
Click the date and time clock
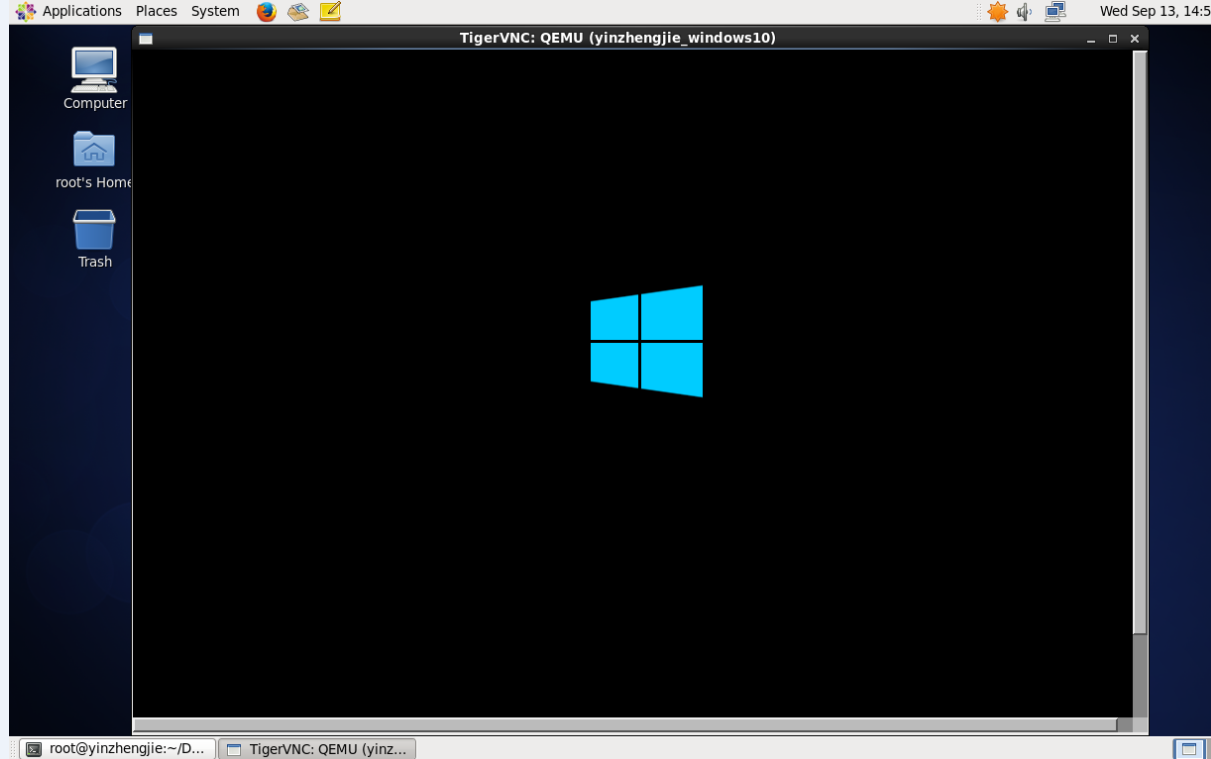pyautogui.click(x=1154, y=11)
